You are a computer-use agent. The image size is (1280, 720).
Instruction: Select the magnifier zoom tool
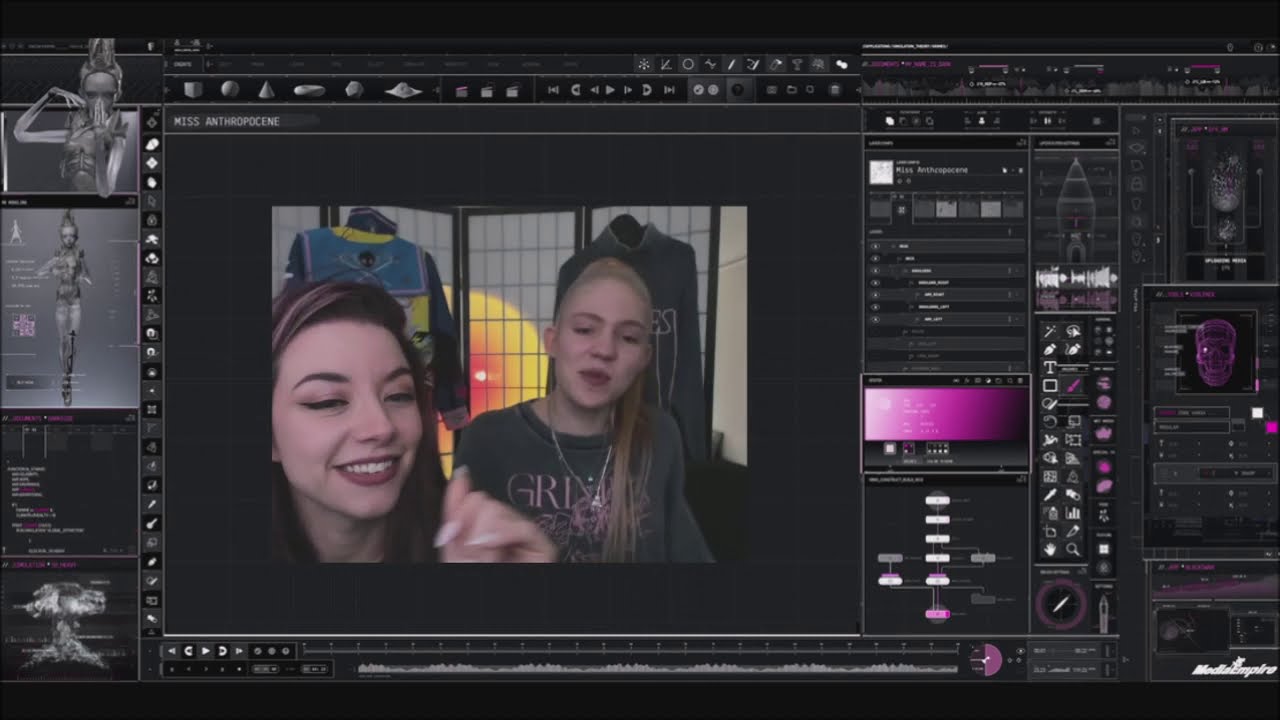point(1073,549)
